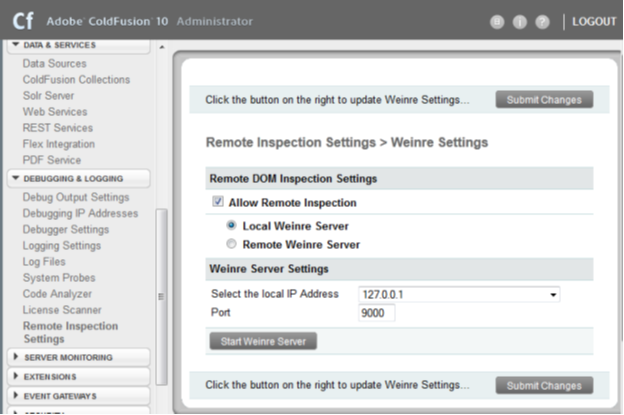Click the ColdFusion Cf logo

point(21,20)
